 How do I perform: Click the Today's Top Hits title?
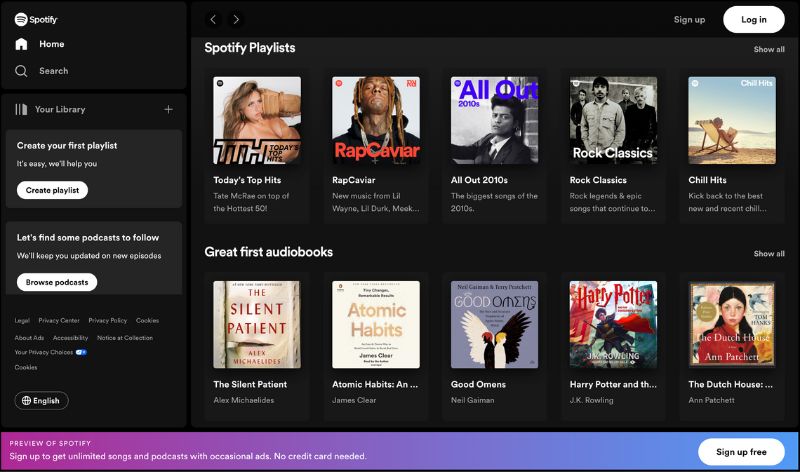pos(247,180)
